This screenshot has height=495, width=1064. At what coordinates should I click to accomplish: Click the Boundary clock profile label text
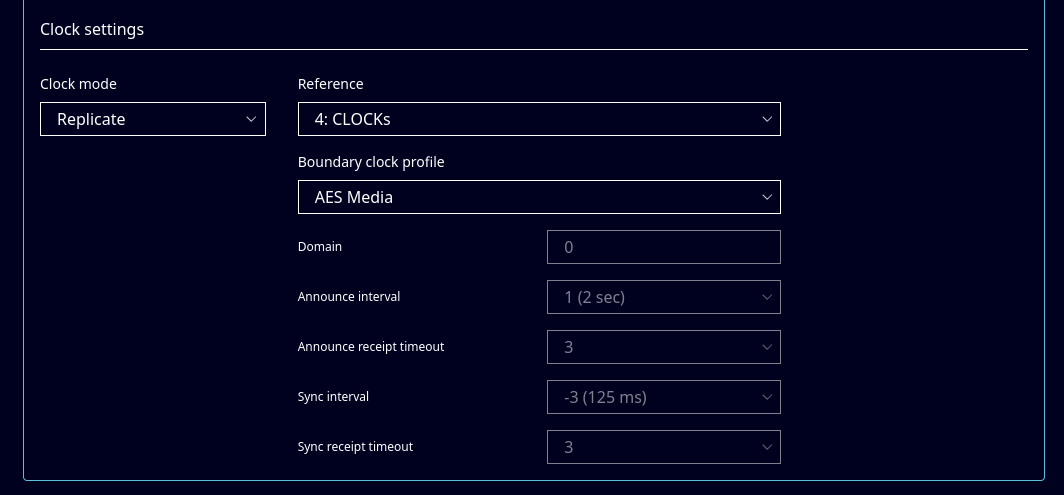[371, 162]
